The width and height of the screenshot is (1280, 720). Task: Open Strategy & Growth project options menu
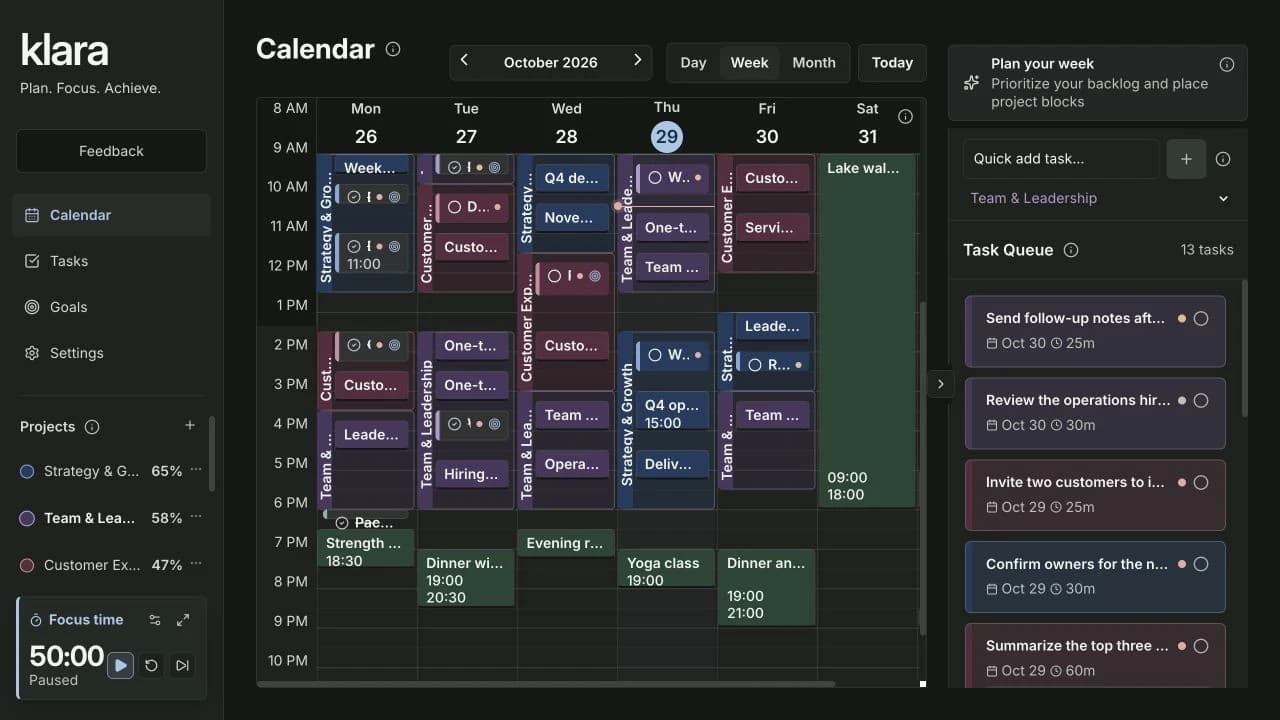196,470
